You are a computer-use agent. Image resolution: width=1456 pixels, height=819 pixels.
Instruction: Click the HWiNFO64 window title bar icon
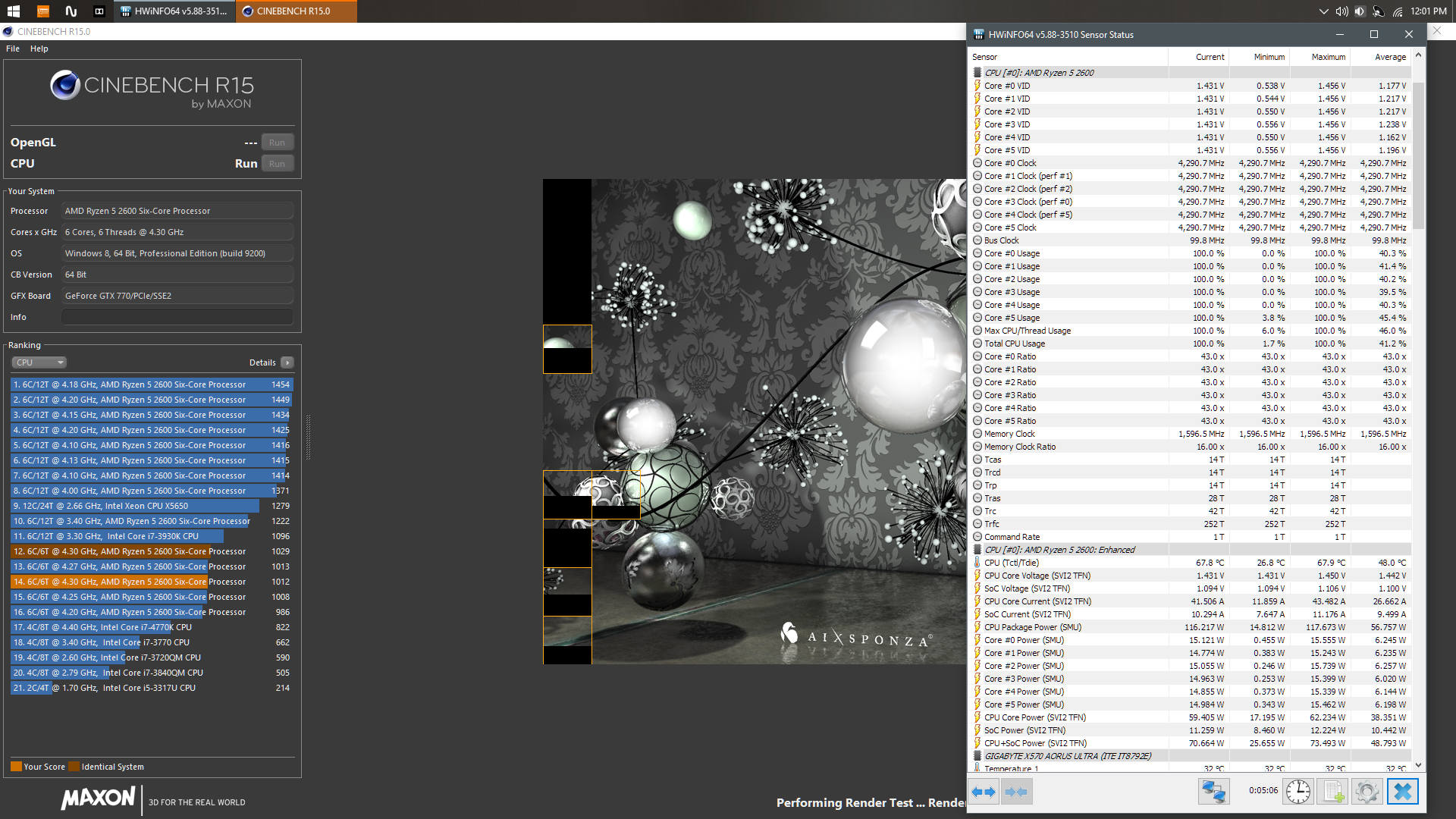(978, 34)
